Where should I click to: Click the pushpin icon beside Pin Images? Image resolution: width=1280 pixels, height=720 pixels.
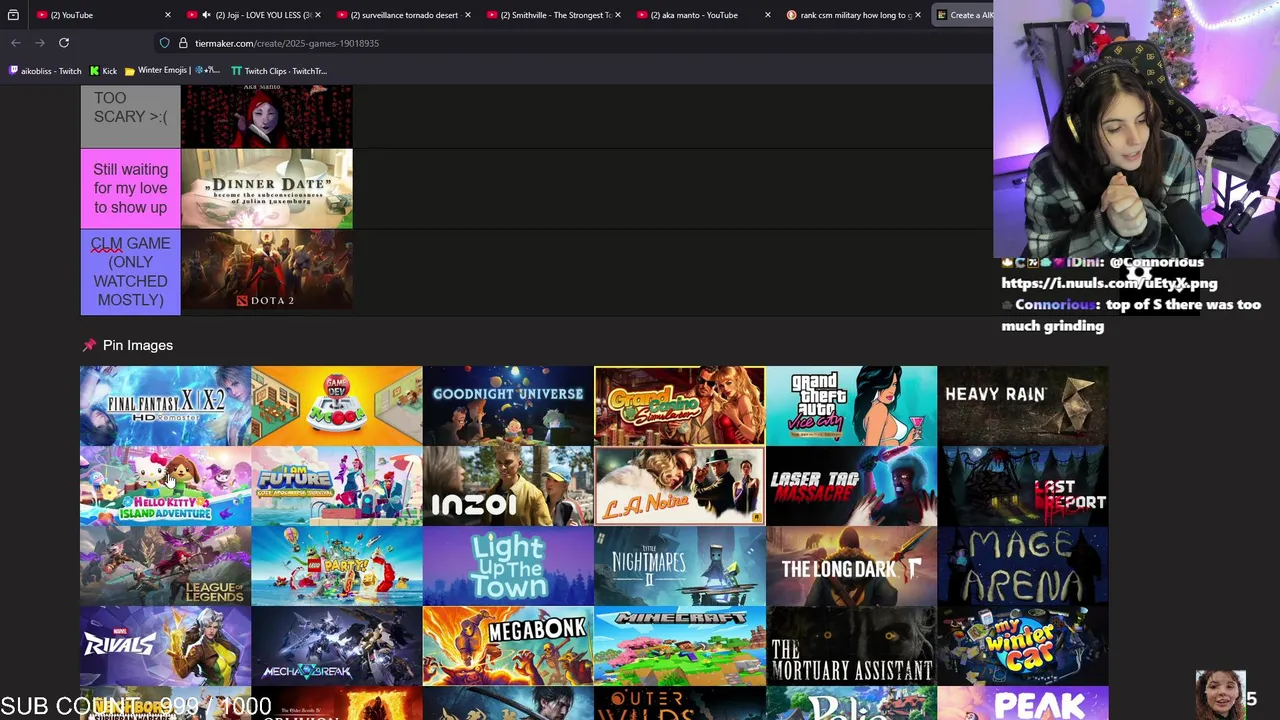tap(89, 345)
